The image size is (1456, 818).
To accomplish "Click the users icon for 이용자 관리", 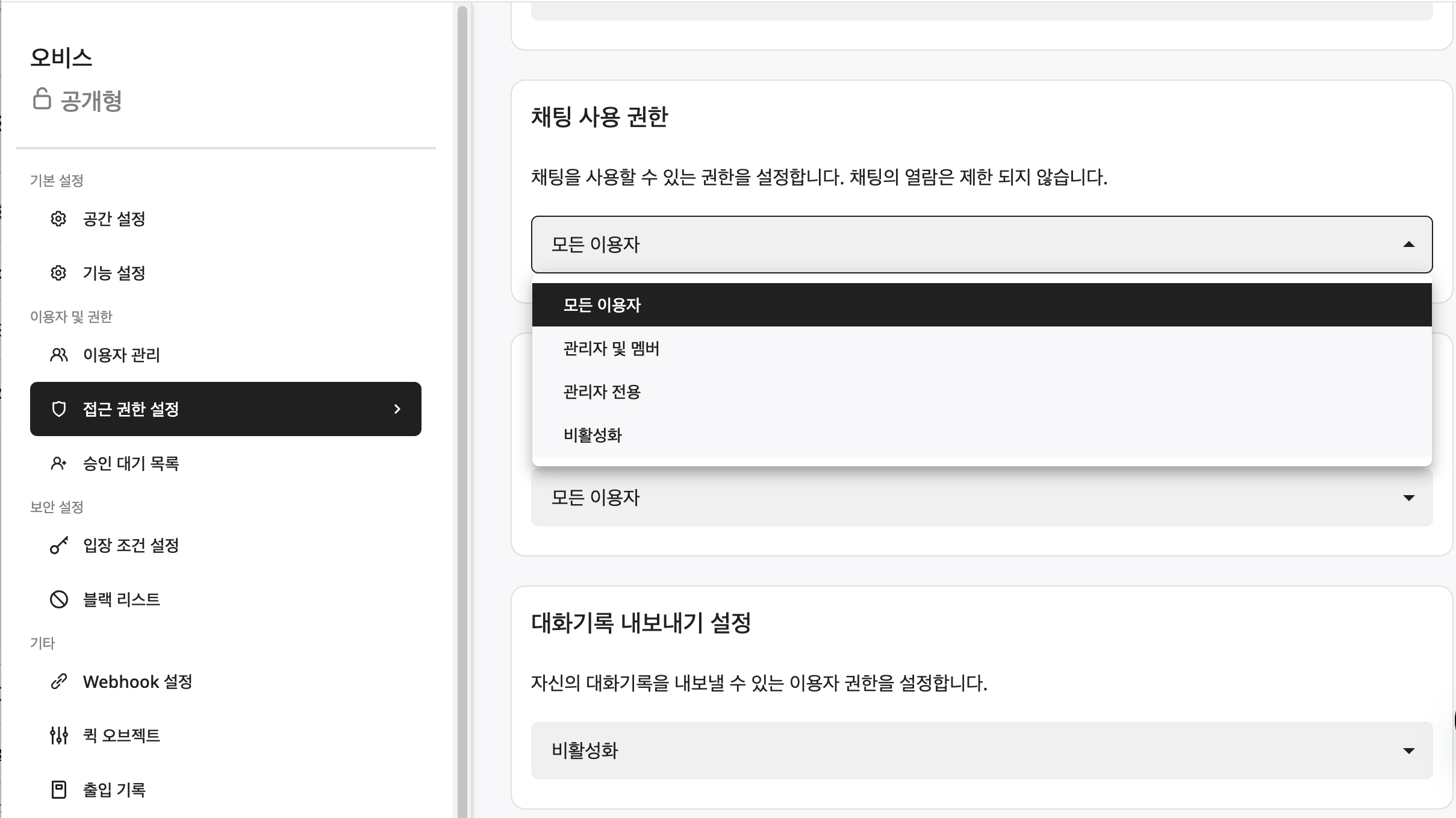I will 58,355.
